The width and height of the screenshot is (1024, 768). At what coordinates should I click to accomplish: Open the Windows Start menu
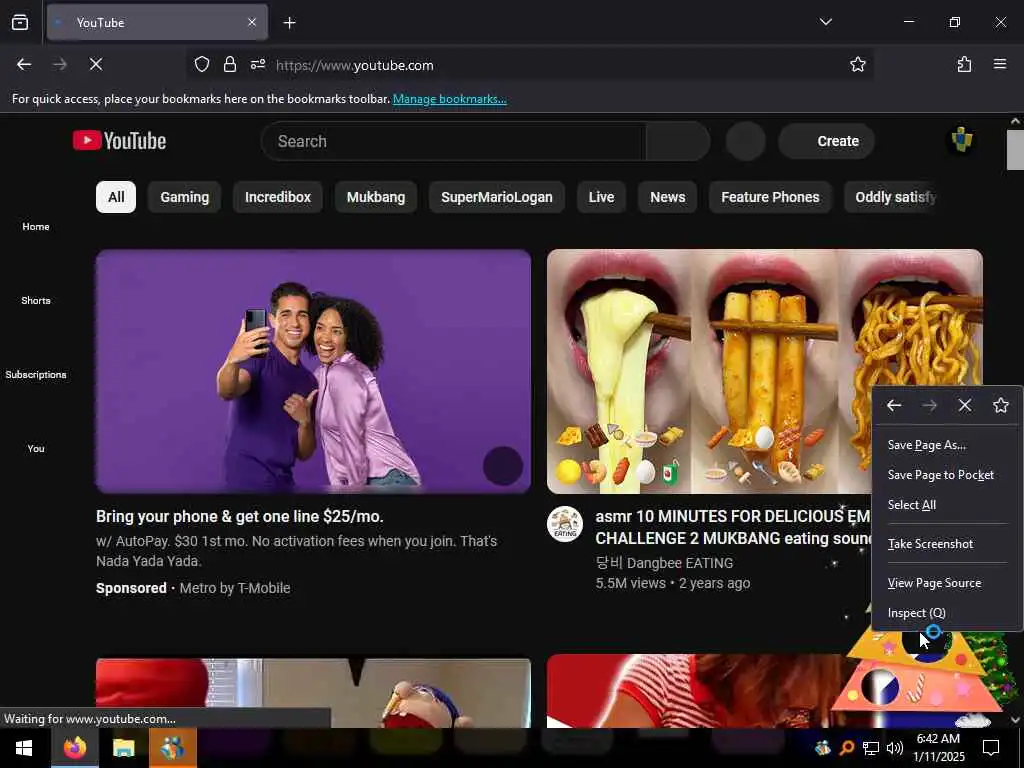point(24,748)
